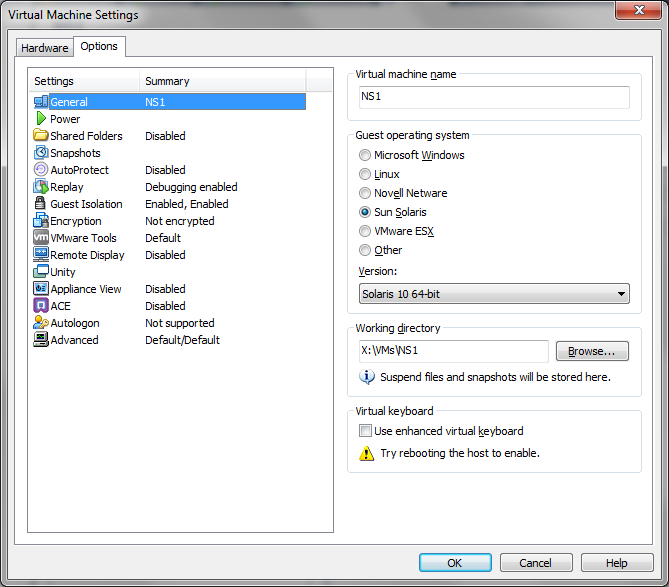The height and width of the screenshot is (587, 669).
Task: Select the Remote Display row label
Action: coord(87,255)
